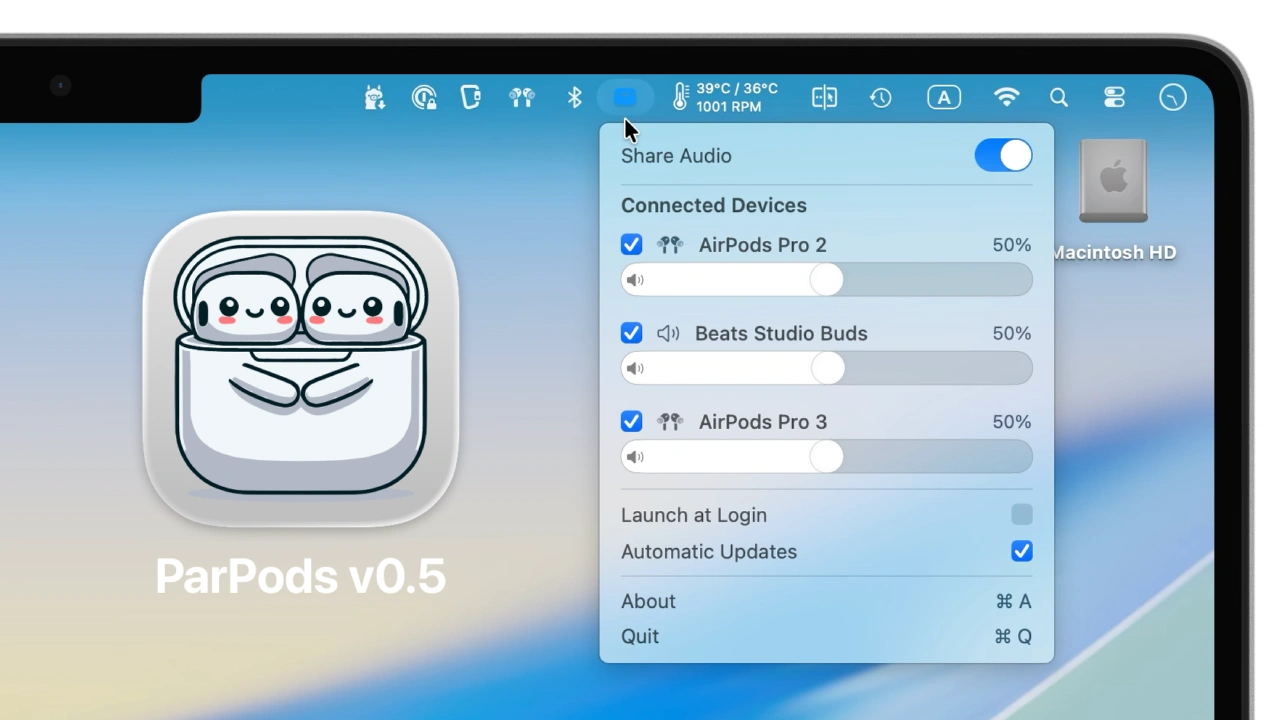Click the highlighted blue ParPods menu bar icon

click(625, 97)
